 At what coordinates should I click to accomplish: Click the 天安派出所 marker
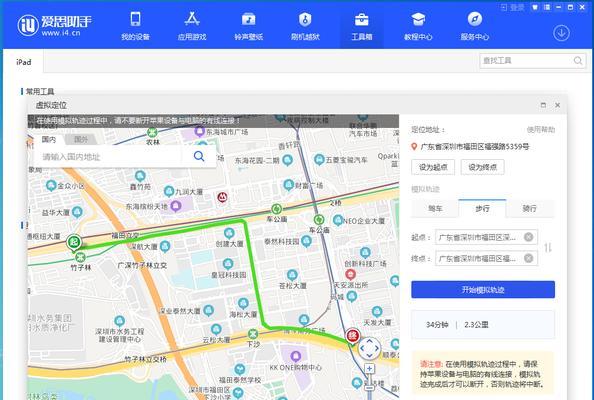(x=350, y=274)
